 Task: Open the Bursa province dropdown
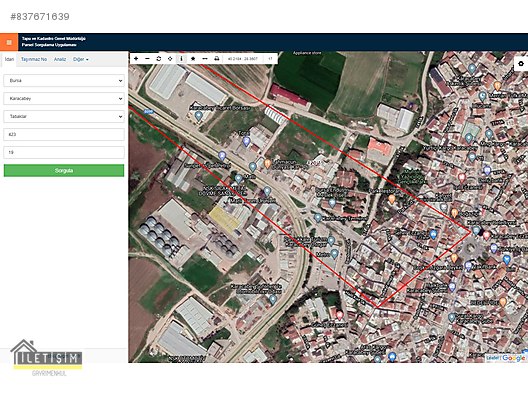[x=64, y=81]
